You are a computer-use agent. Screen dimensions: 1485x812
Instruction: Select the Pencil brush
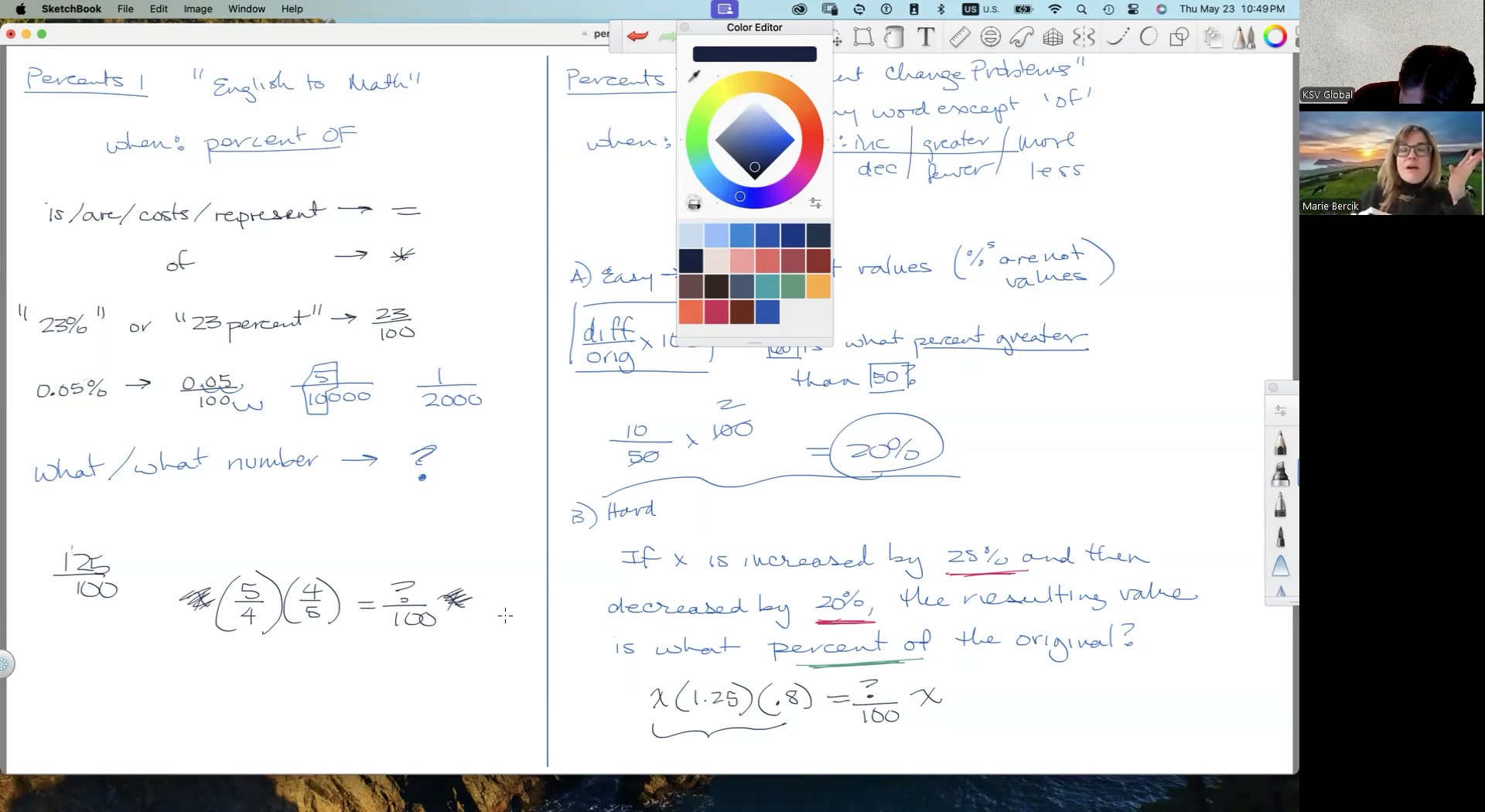(1281, 443)
